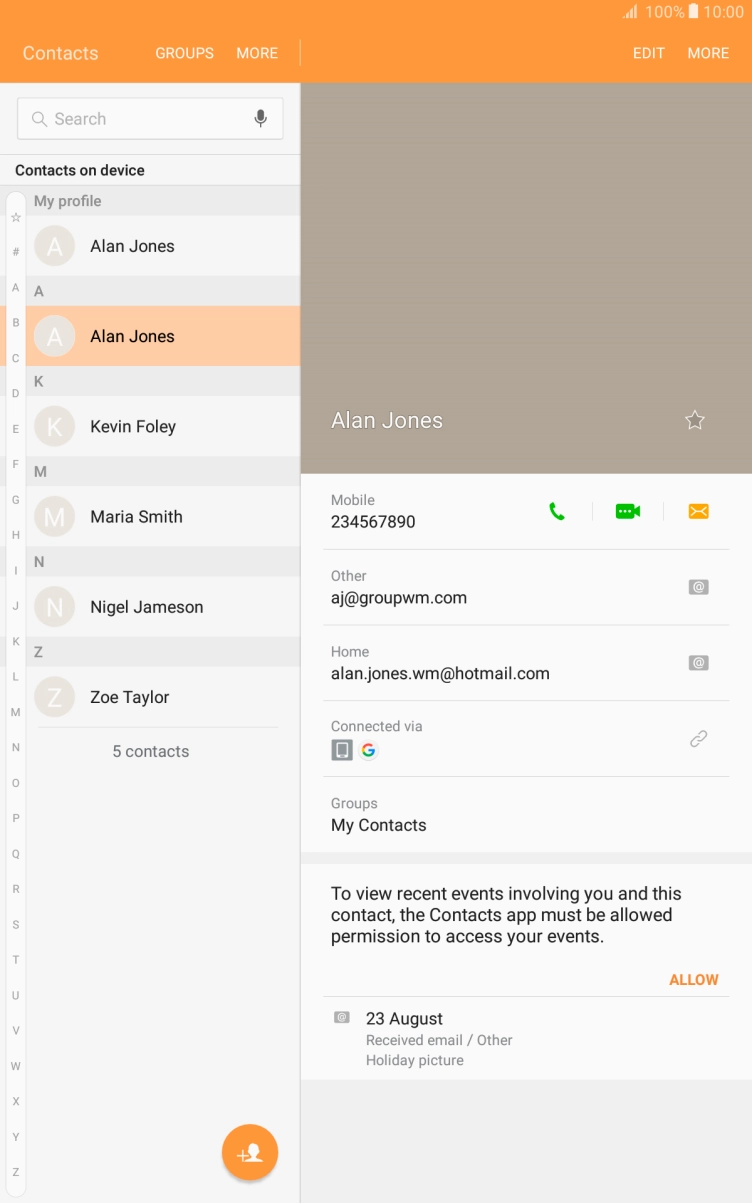This screenshot has width=752, height=1203.
Task: Tap email icon beside alan.jones.wm@hotmail.com
Action: [x=698, y=663]
